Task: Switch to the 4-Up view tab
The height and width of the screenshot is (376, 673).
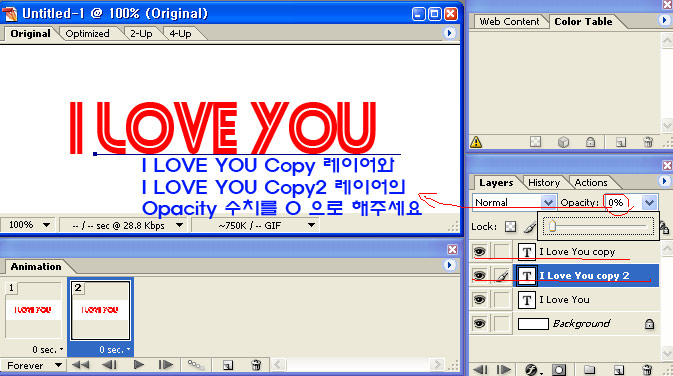Action: point(180,33)
